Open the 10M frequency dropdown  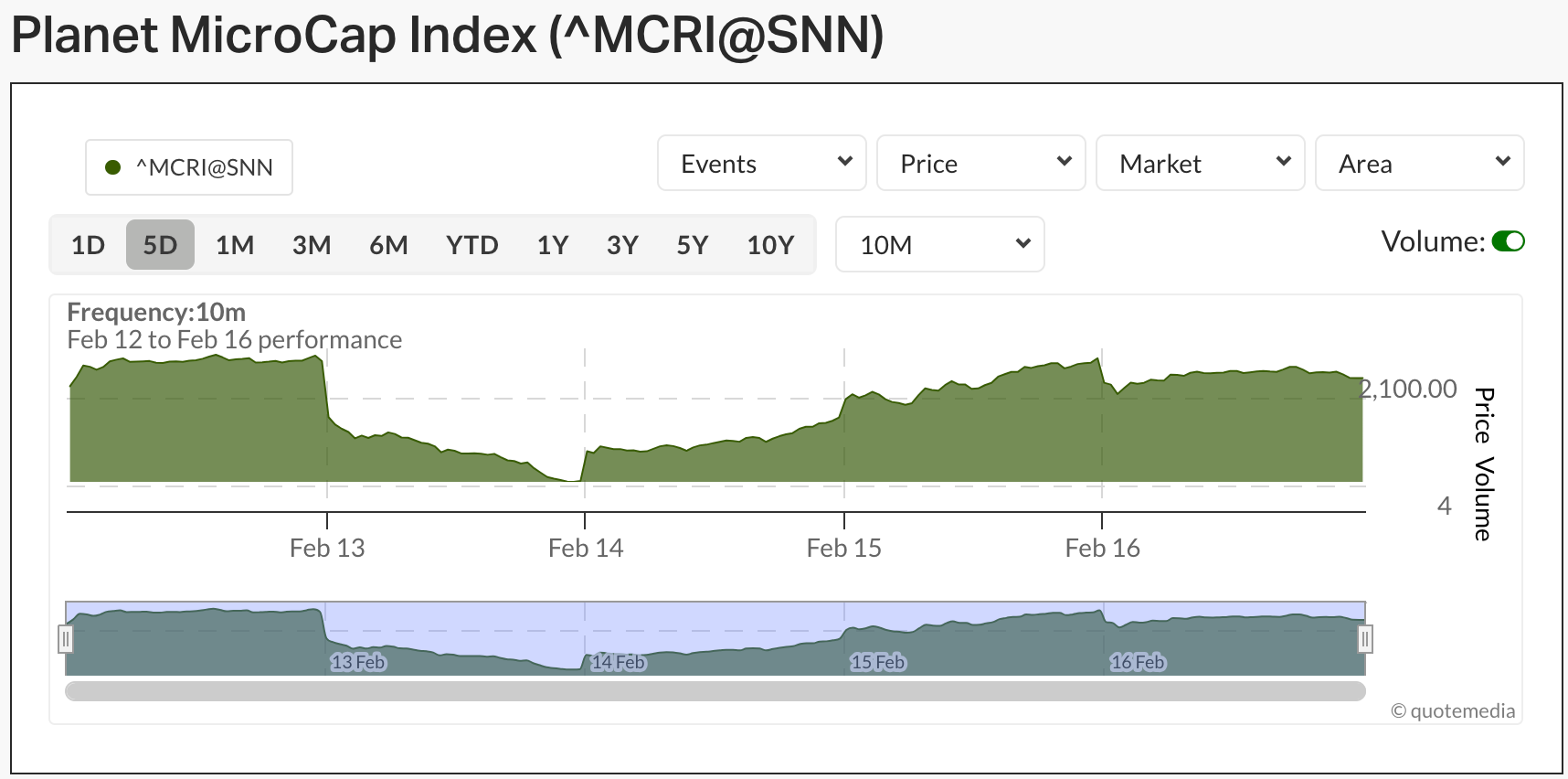point(940,244)
